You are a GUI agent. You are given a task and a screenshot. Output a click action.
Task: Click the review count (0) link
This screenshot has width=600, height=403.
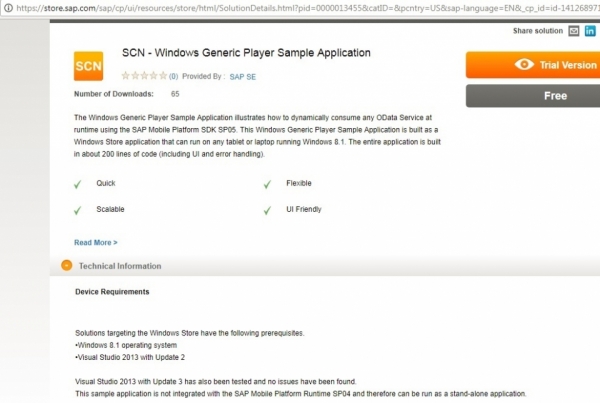(x=173, y=75)
